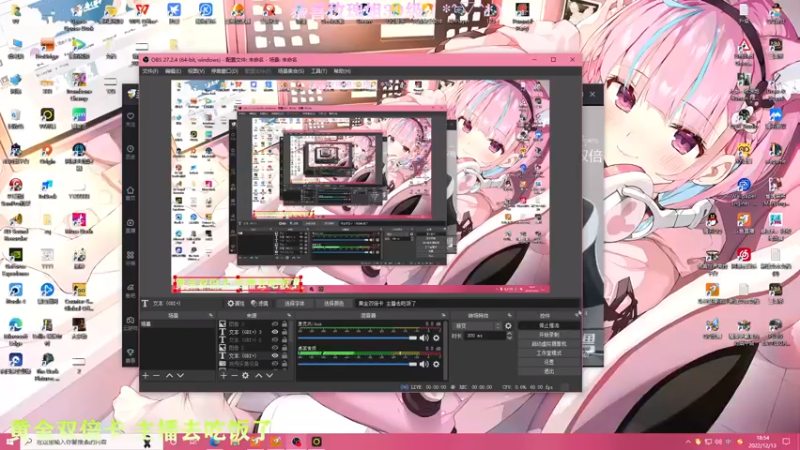Toggle visibility eye of 图像 3 source
This screenshot has width=800, height=450.
[275, 324]
